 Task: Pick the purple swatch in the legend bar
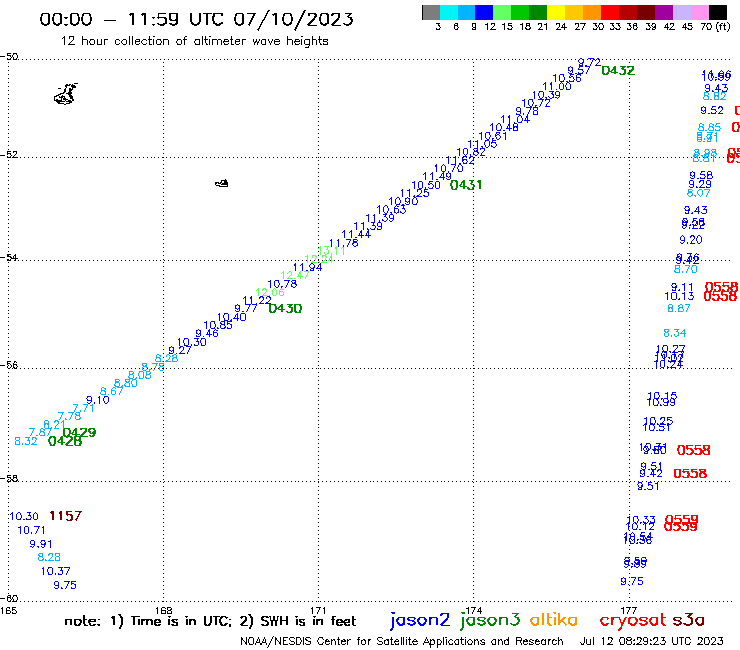(664, 12)
